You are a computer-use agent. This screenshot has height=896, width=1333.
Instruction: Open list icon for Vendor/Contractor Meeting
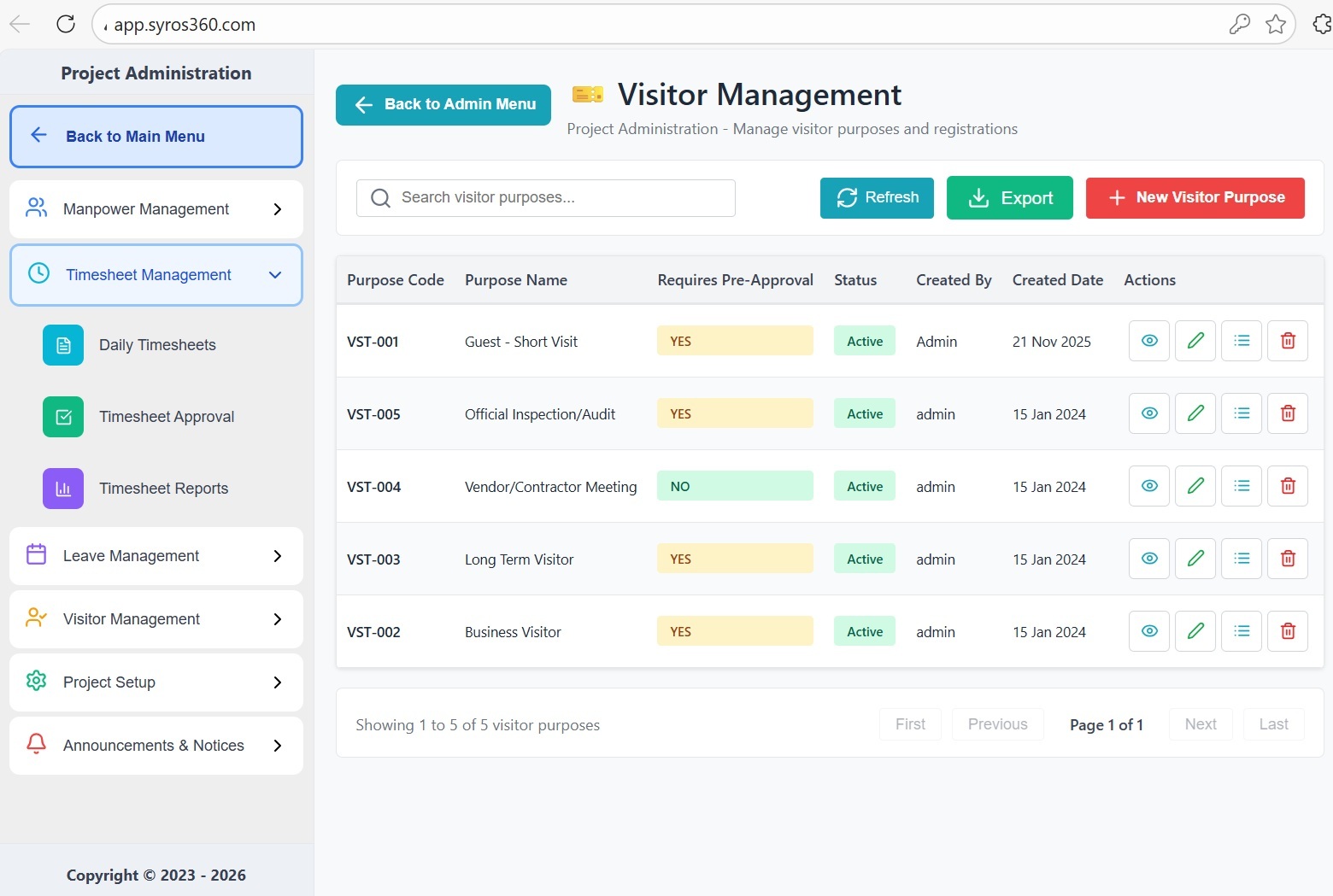[x=1241, y=486]
